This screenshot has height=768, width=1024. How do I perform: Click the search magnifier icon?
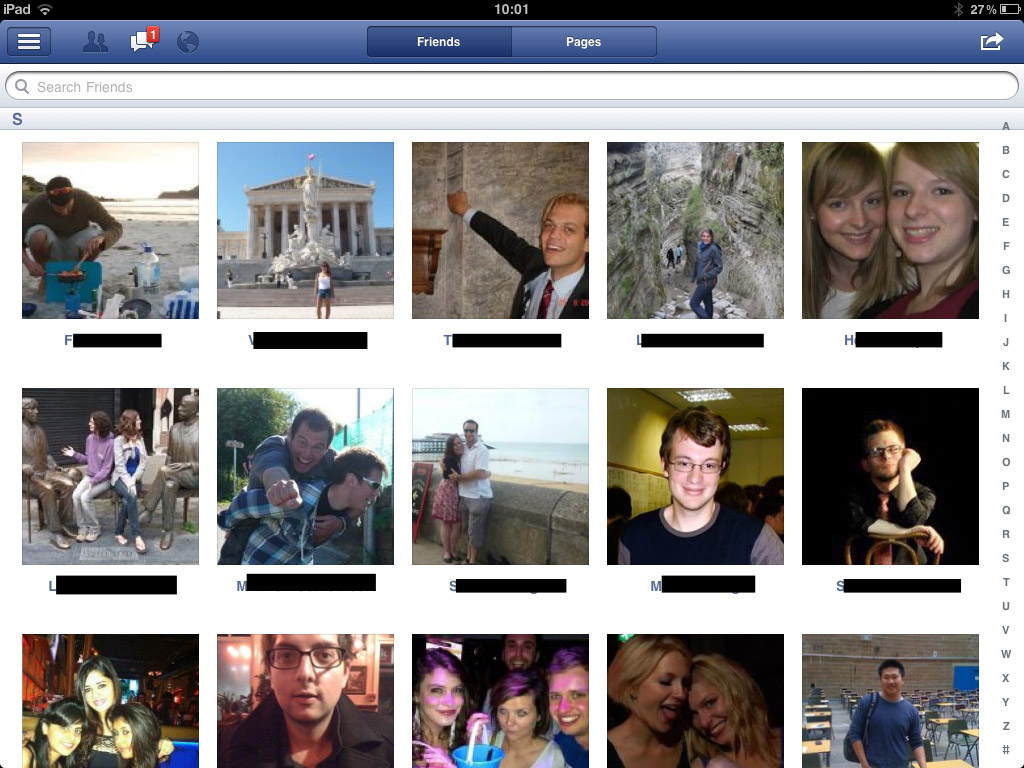click(22, 86)
